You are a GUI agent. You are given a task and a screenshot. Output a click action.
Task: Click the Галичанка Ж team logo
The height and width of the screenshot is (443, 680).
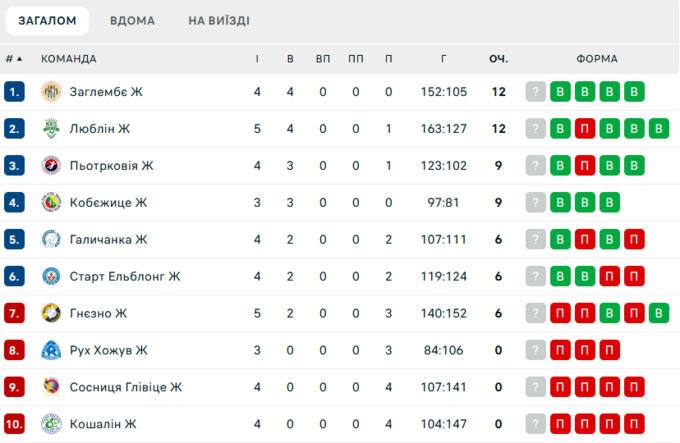[51, 240]
